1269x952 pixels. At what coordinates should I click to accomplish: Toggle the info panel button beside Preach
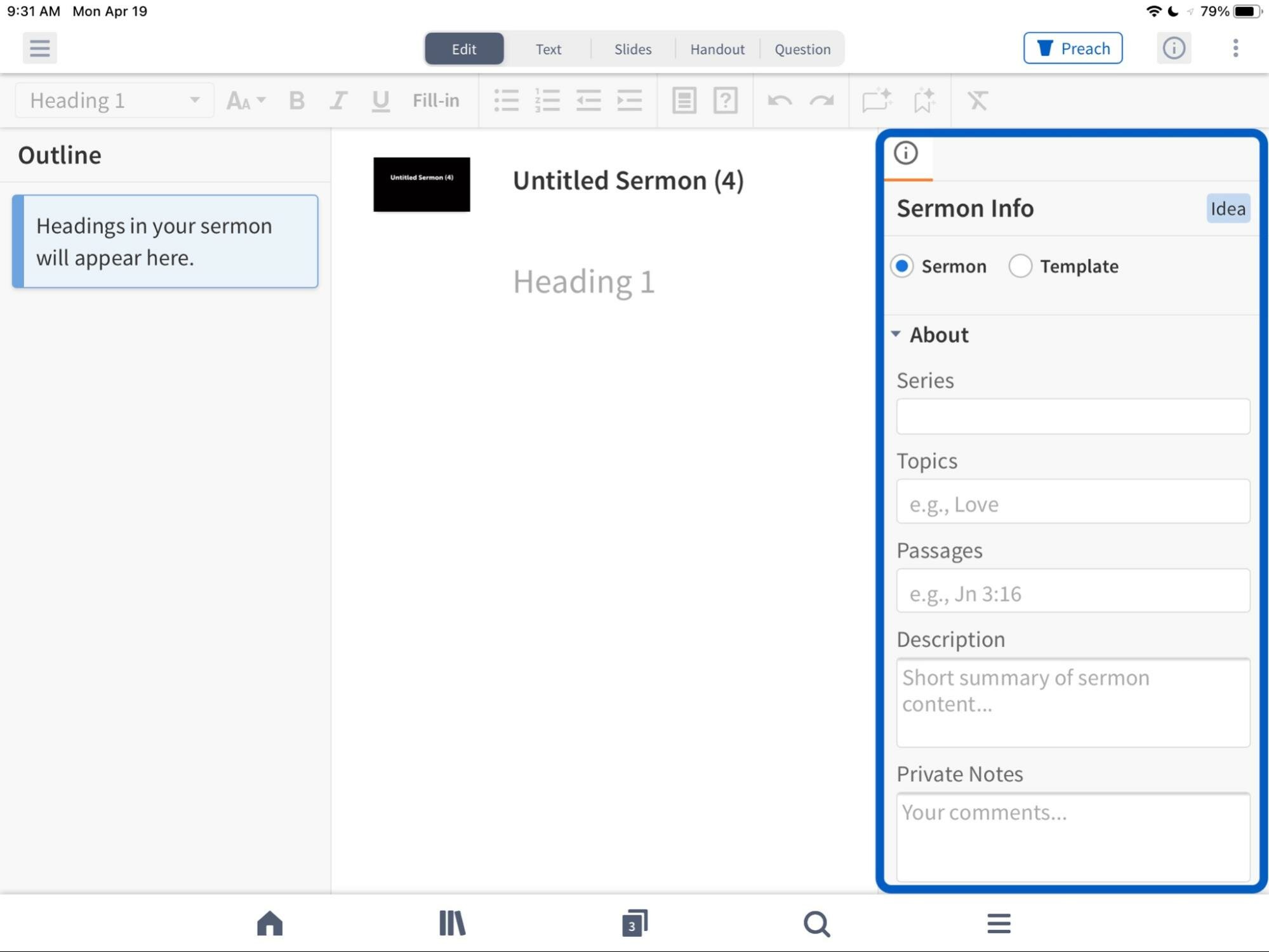[x=1174, y=48]
